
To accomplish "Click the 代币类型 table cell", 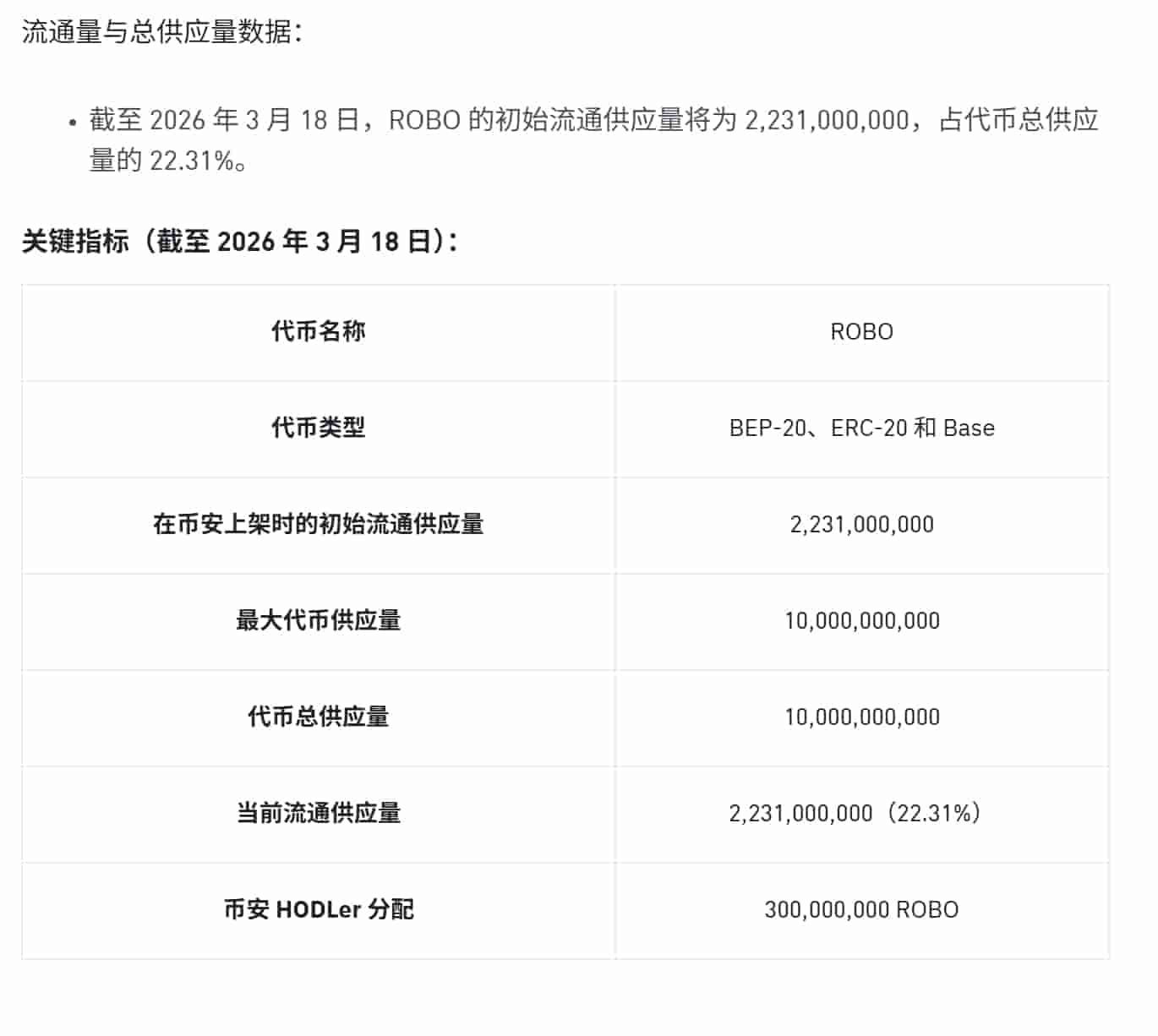I will pyautogui.click(x=319, y=428).
